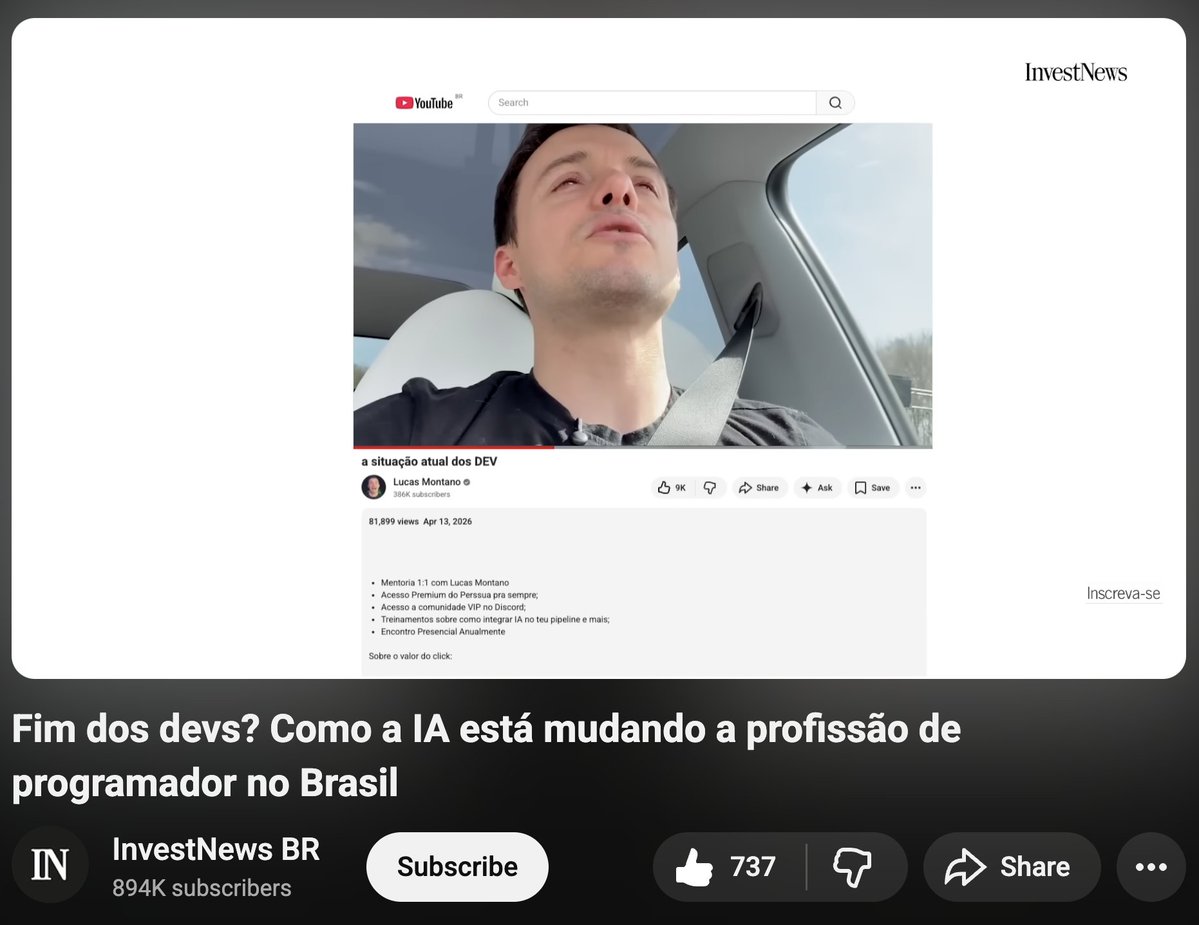
Task: Subscribe to InvestNews BR channel
Action: coord(457,867)
